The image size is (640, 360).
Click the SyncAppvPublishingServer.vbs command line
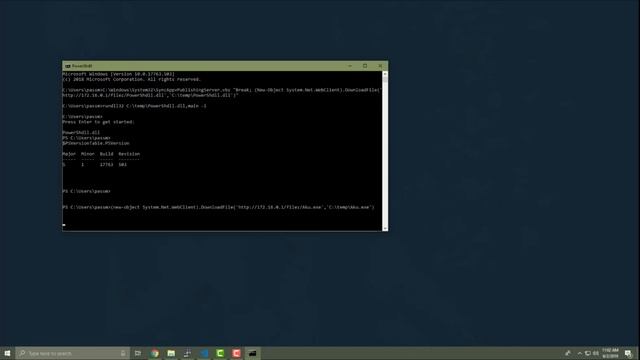(222, 92)
